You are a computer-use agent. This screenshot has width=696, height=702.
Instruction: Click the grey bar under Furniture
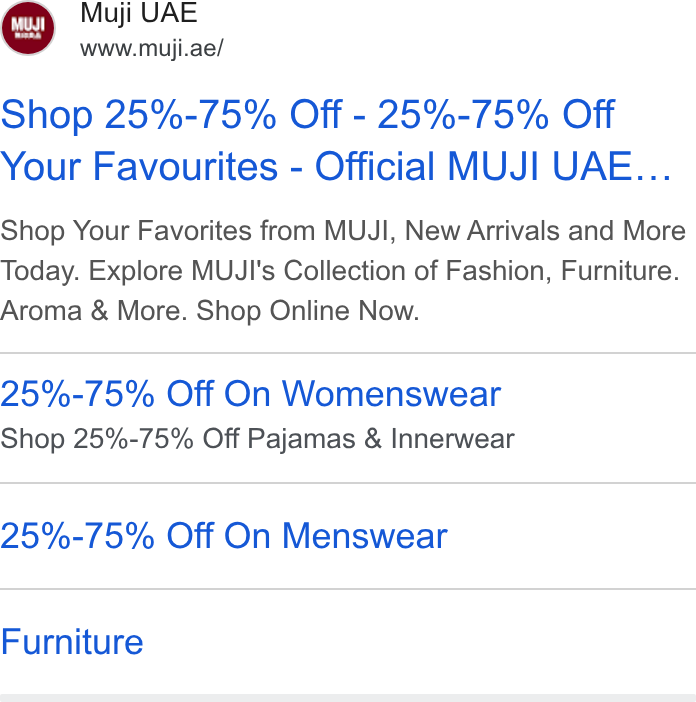click(x=348, y=698)
